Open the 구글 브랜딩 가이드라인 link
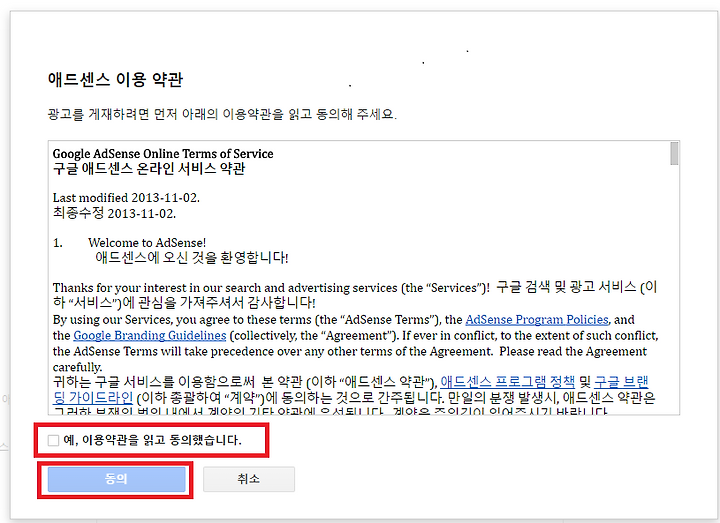 621,382
